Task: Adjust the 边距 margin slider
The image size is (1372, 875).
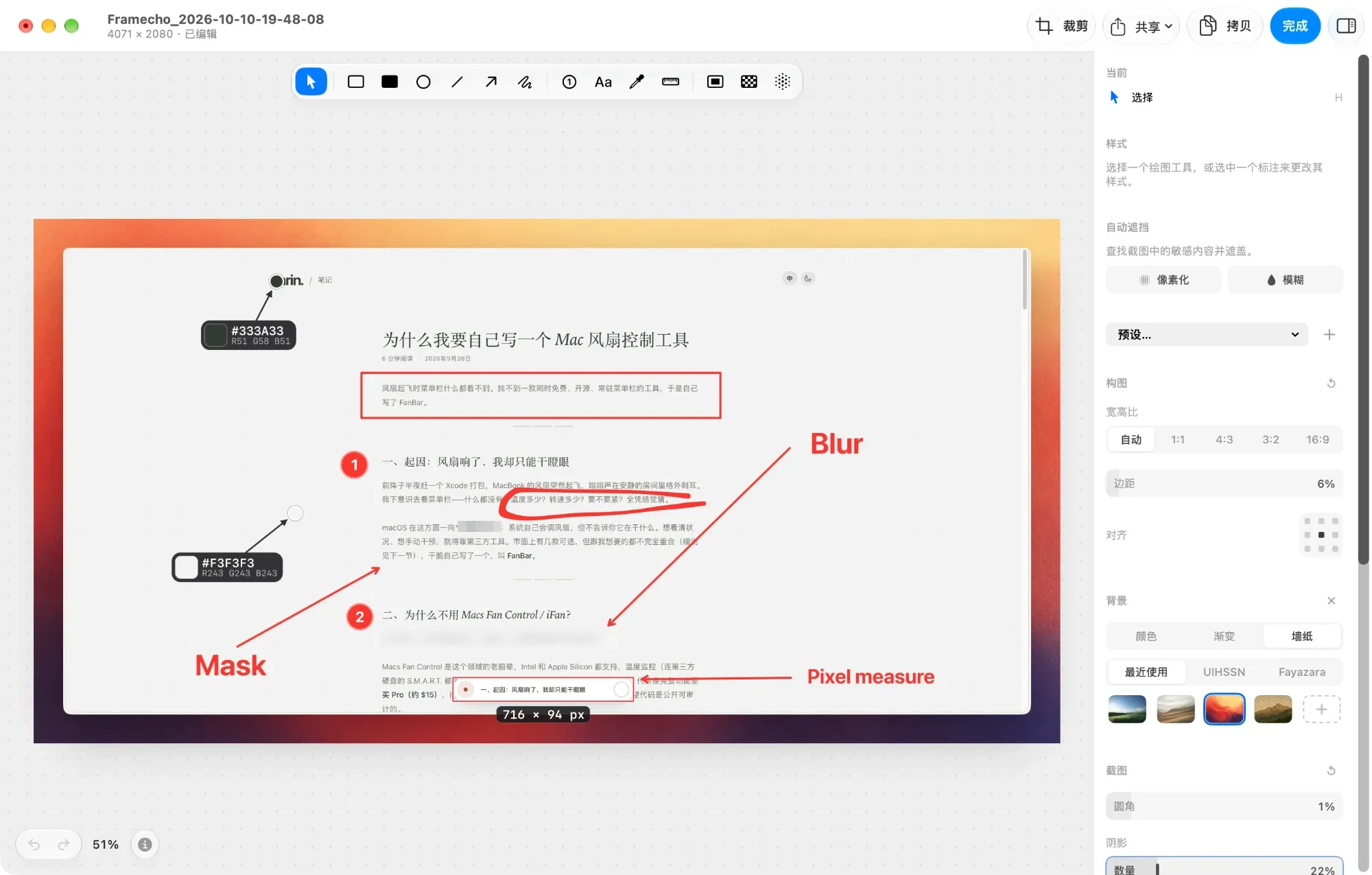Action: point(1225,483)
